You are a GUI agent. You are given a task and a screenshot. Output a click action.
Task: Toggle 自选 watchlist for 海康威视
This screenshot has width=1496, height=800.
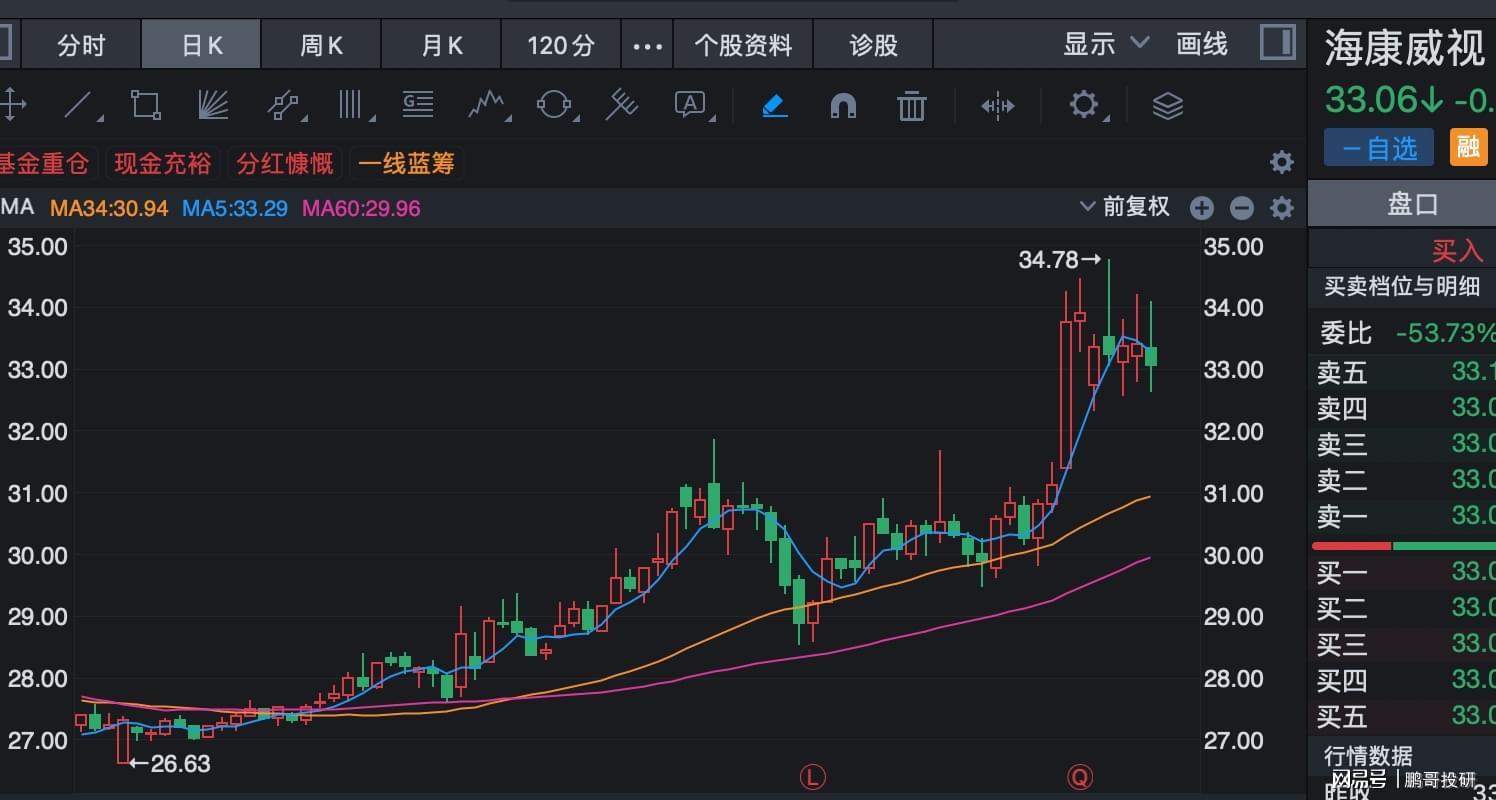pos(1378,148)
